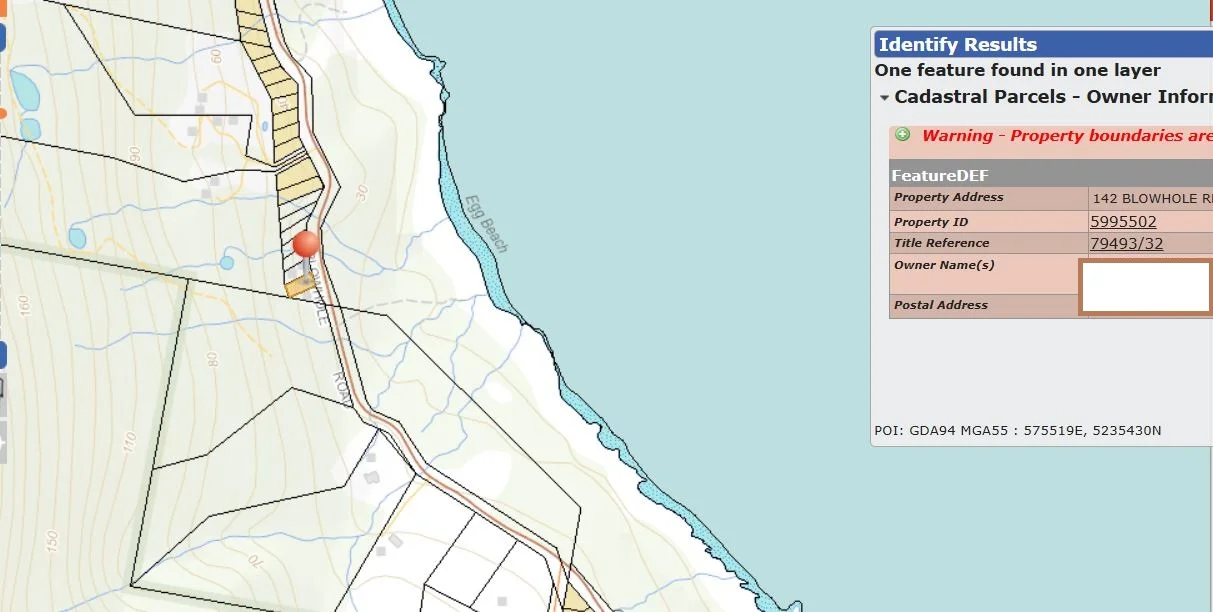Click the Property ID row label
Viewport: 1213px width, 612px height.
[x=930, y=222]
